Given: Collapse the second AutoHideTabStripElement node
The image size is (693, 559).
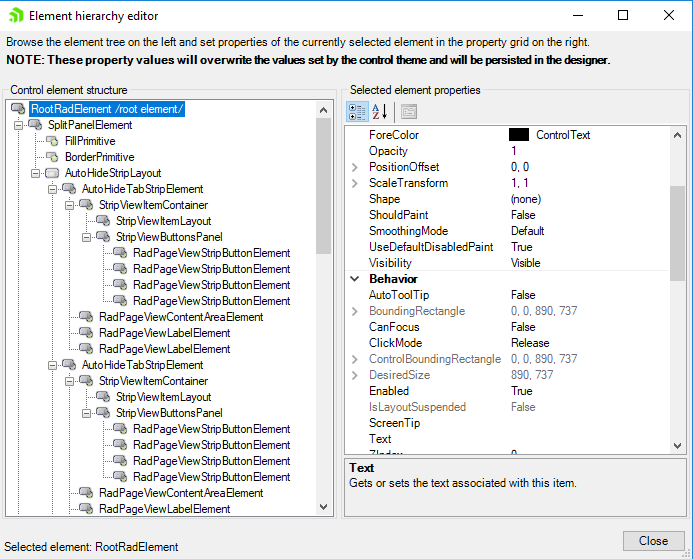Looking at the screenshot, I should pyautogui.click(x=52, y=365).
